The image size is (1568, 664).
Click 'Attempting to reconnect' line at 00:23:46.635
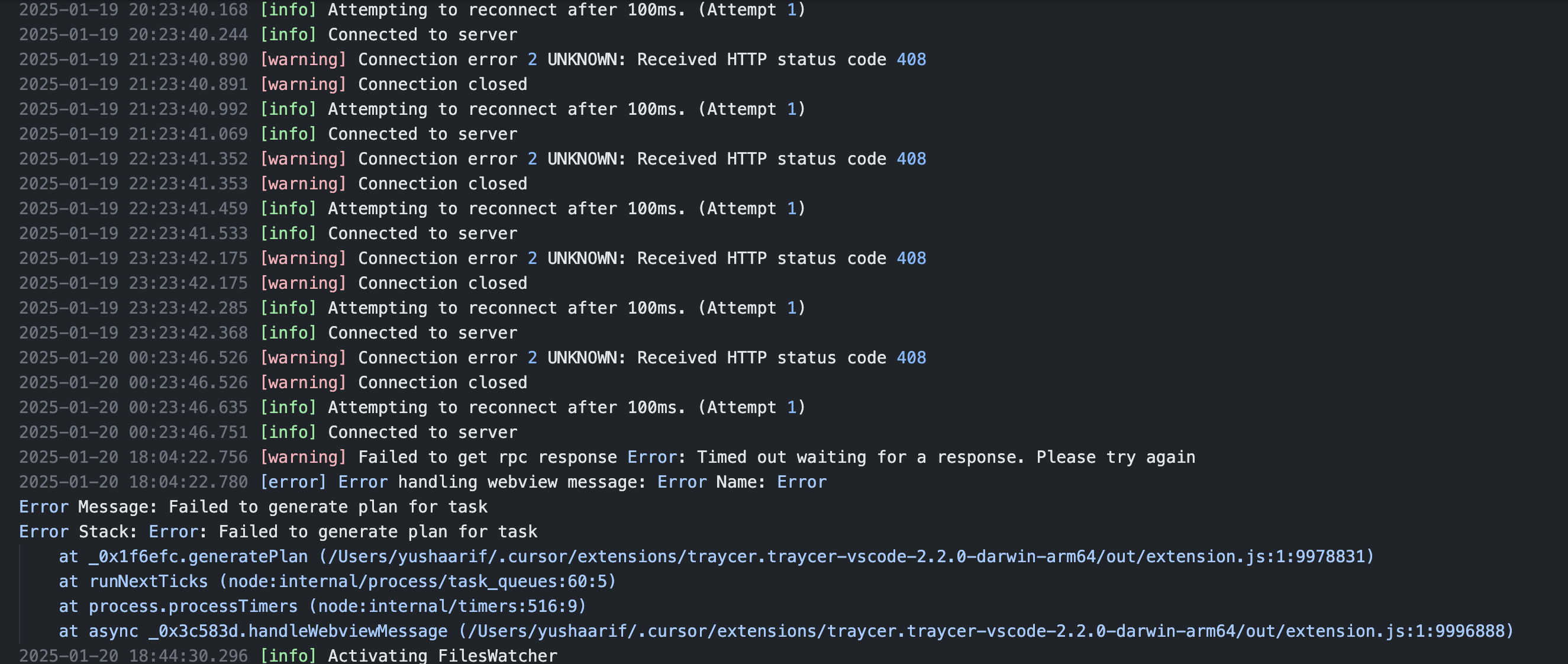tap(412, 407)
